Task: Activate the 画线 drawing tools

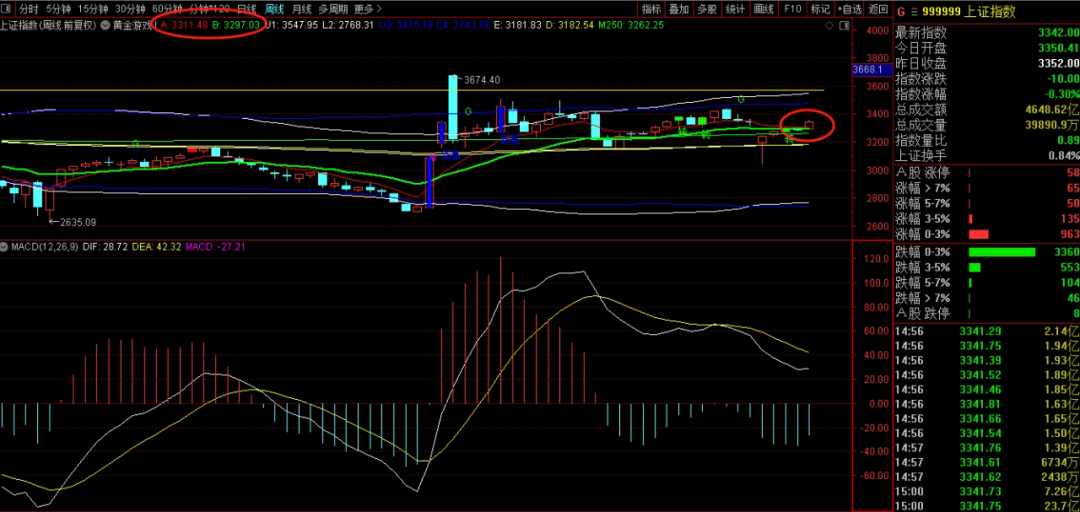Action: click(763, 9)
